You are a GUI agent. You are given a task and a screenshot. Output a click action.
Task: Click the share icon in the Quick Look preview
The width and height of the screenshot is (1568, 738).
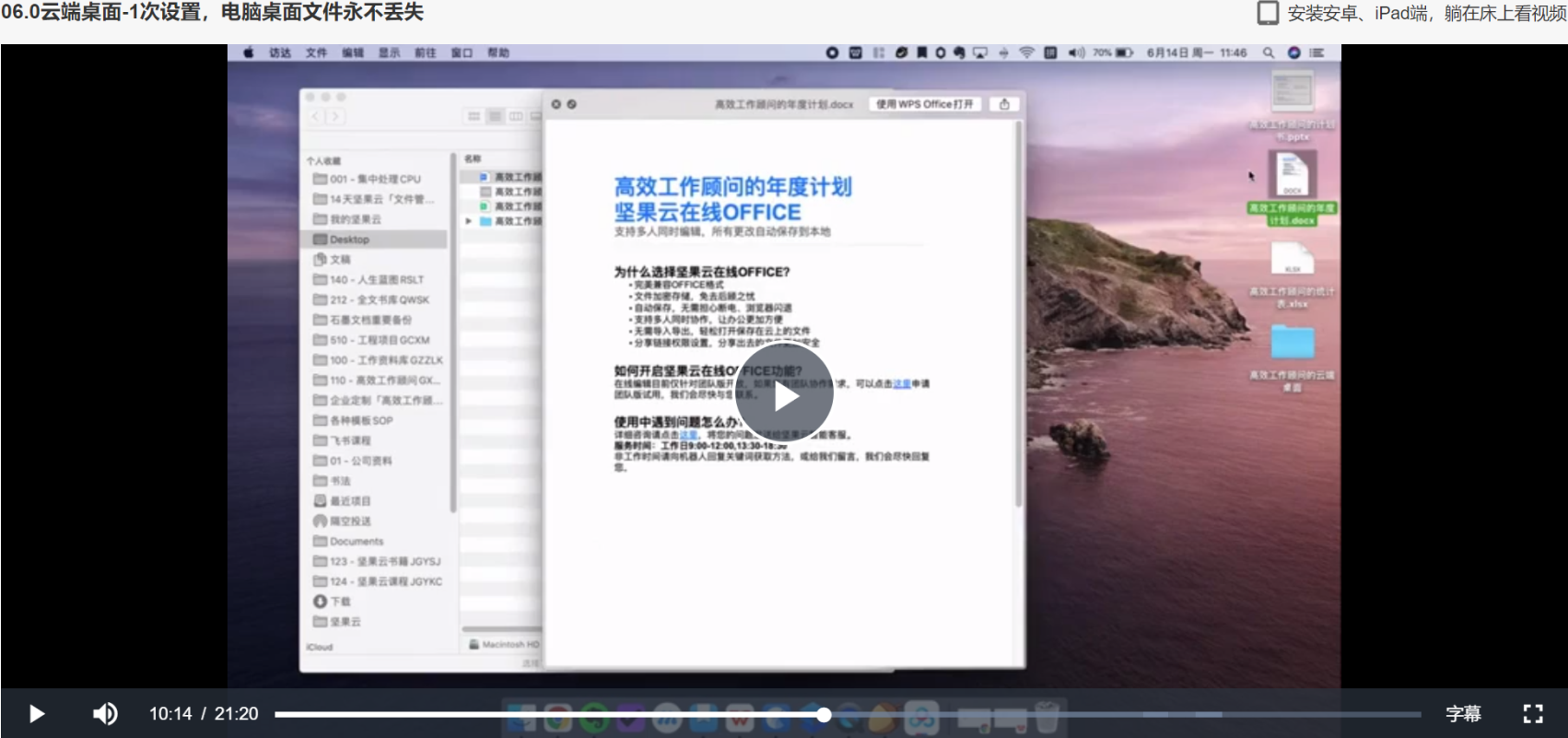[x=1004, y=104]
